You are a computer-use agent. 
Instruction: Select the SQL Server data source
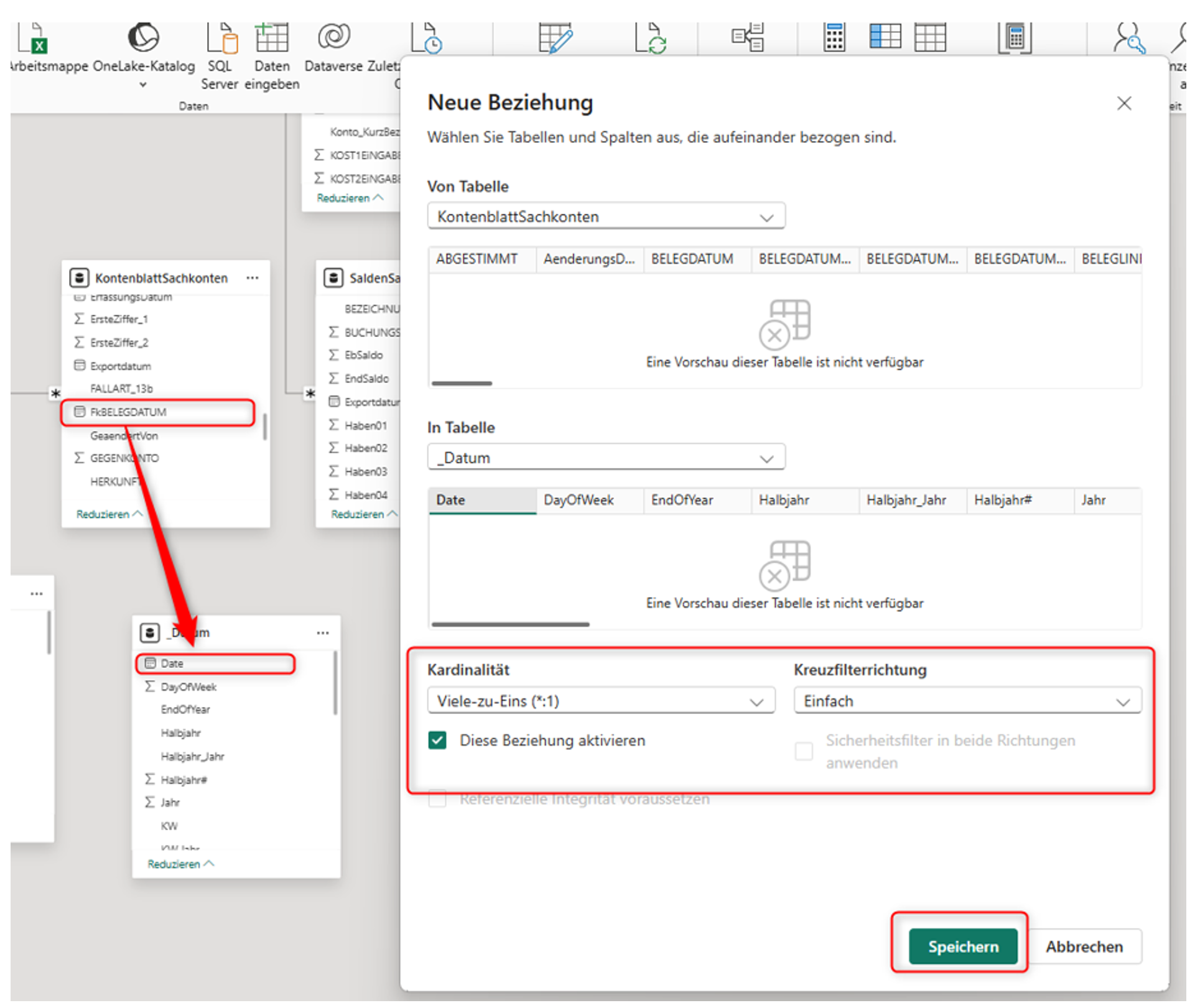(x=221, y=39)
